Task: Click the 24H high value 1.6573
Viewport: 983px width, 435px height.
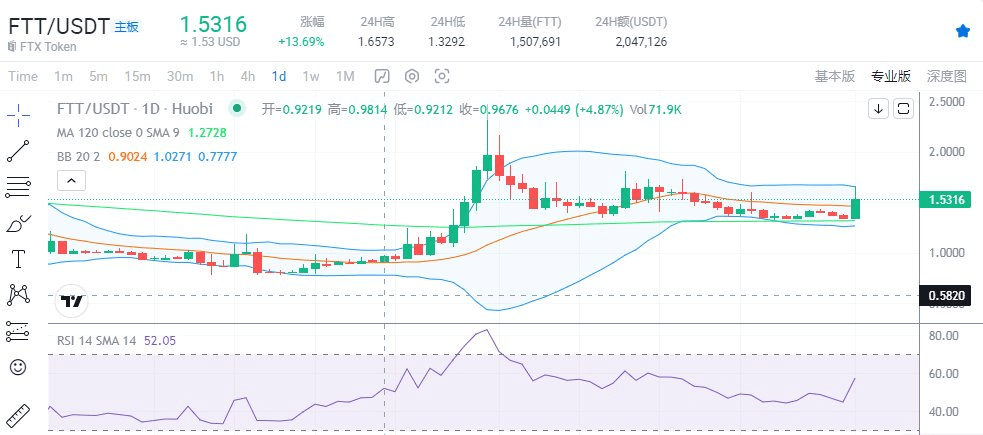Action: [376, 42]
